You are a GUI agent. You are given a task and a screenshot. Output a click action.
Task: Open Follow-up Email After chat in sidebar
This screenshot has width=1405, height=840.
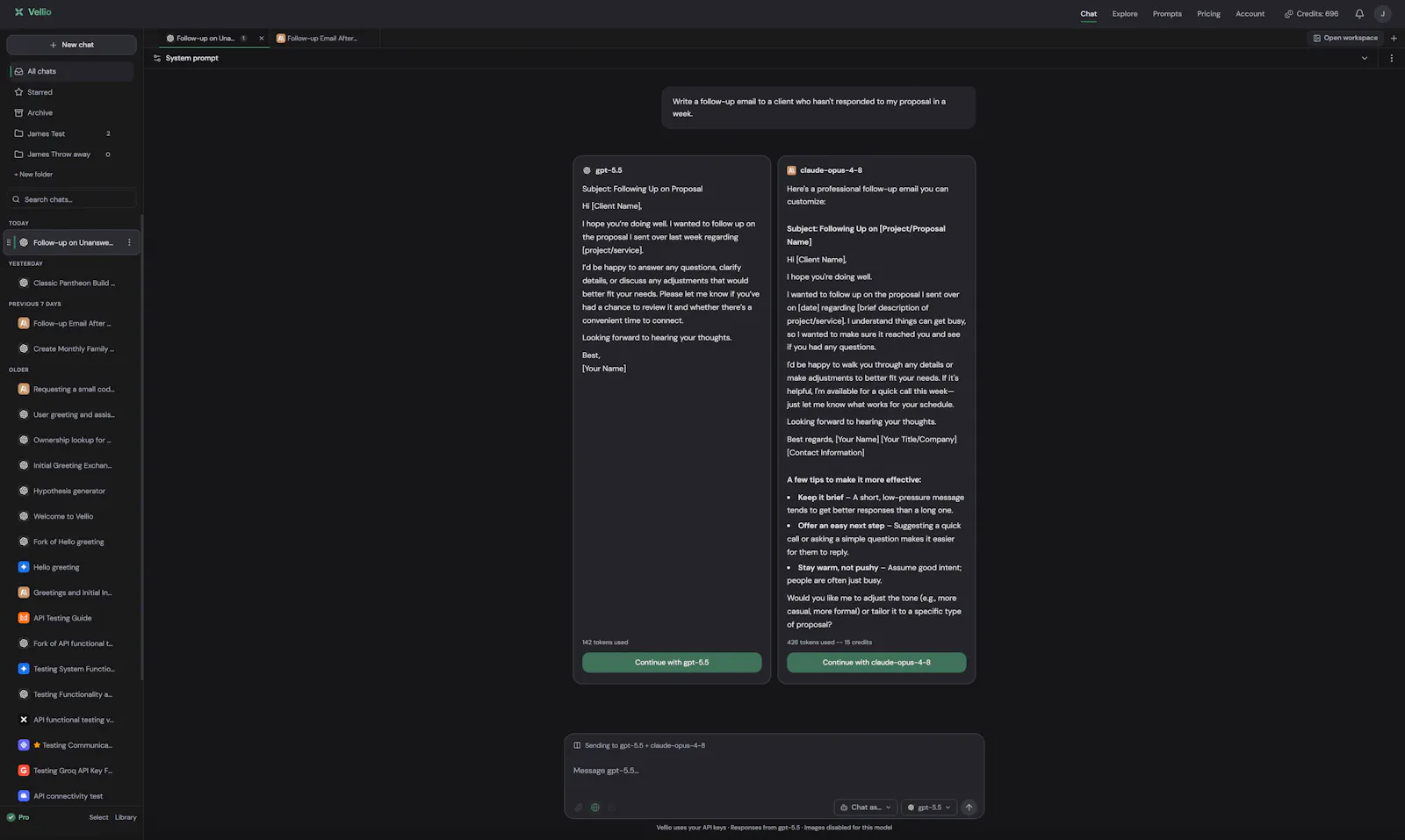pos(72,323)
